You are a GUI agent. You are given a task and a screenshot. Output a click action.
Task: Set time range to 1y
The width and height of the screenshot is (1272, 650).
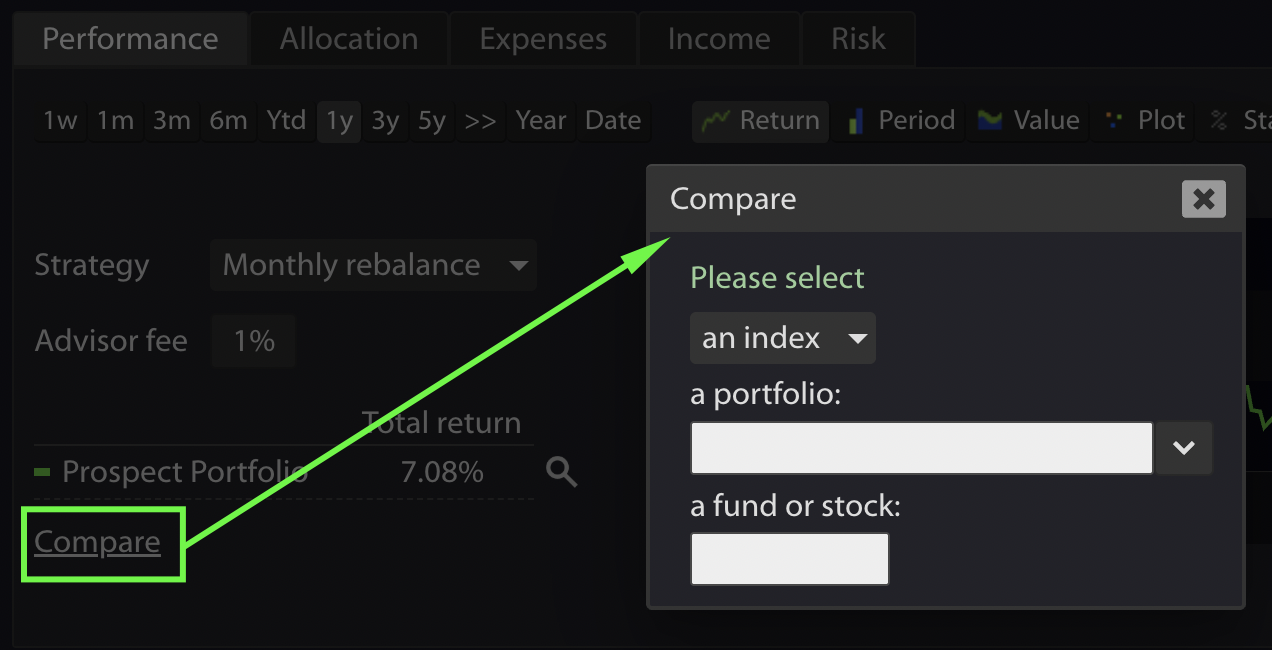tap(339, 121)
